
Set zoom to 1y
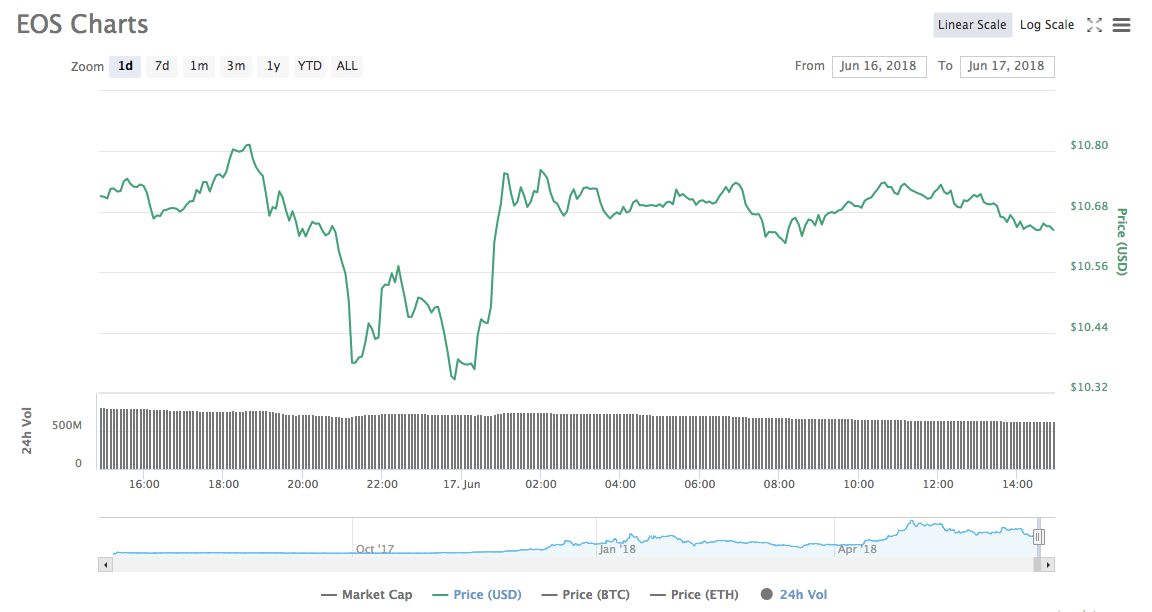[x=273, y=66]
